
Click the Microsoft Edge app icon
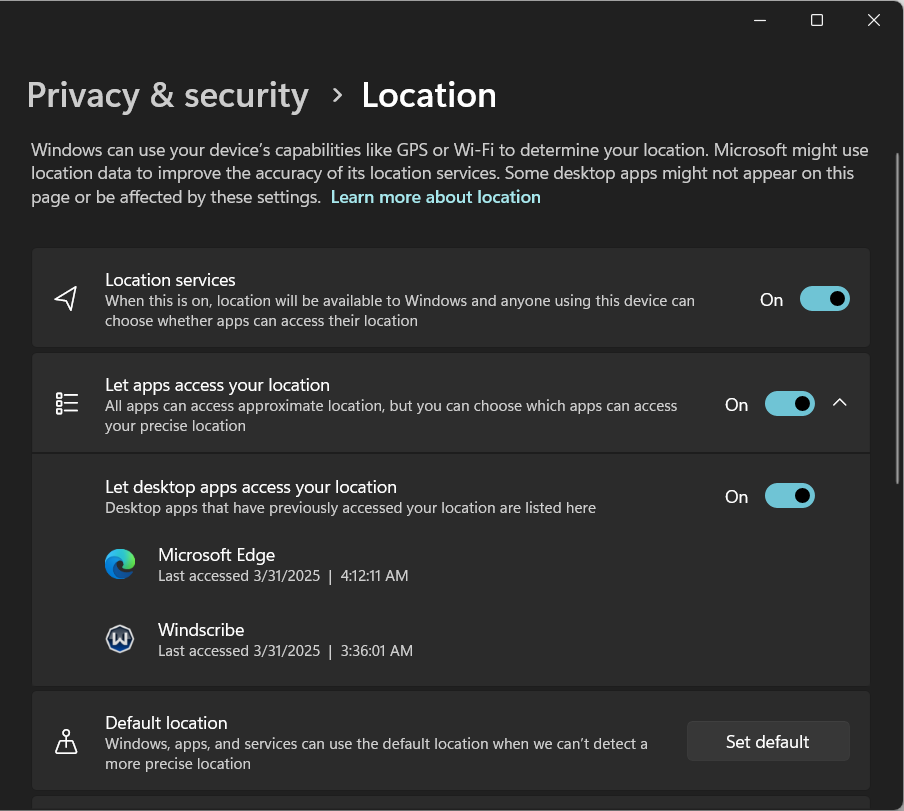[120, 565]
